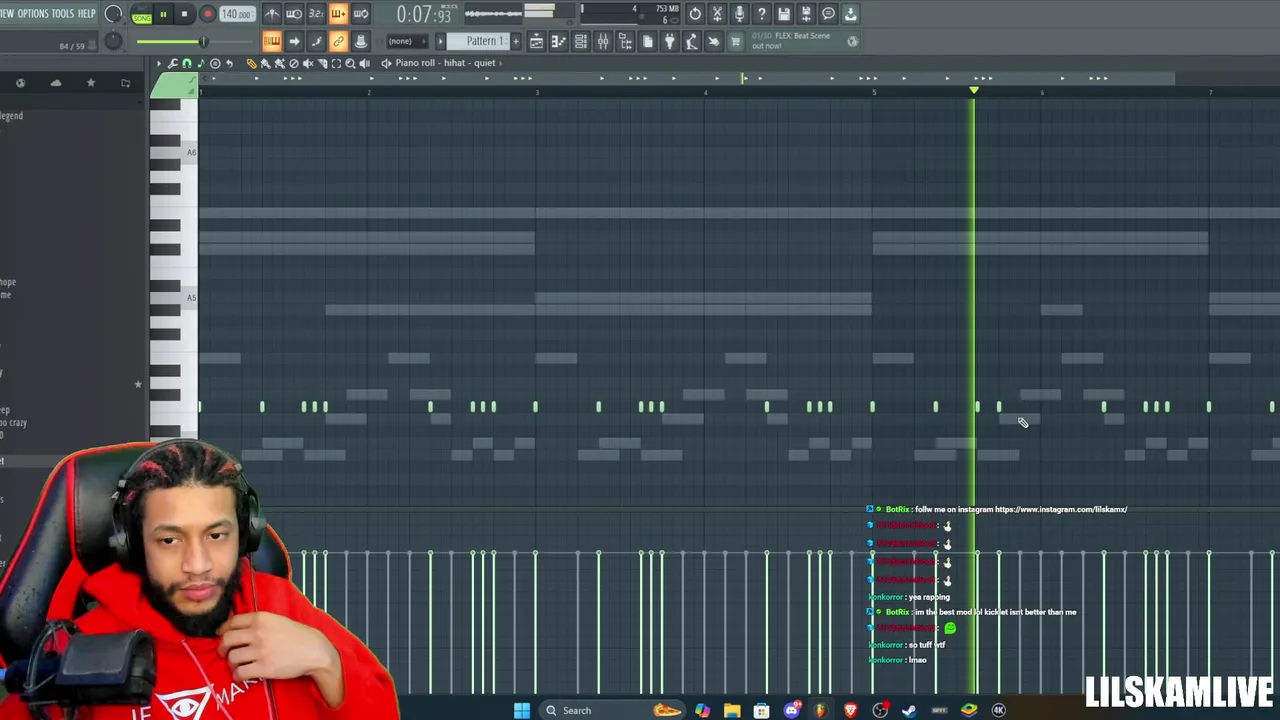Screen dimensions: 1280x720
Task: Toggle loop recording button
Action: pos(361,14)
